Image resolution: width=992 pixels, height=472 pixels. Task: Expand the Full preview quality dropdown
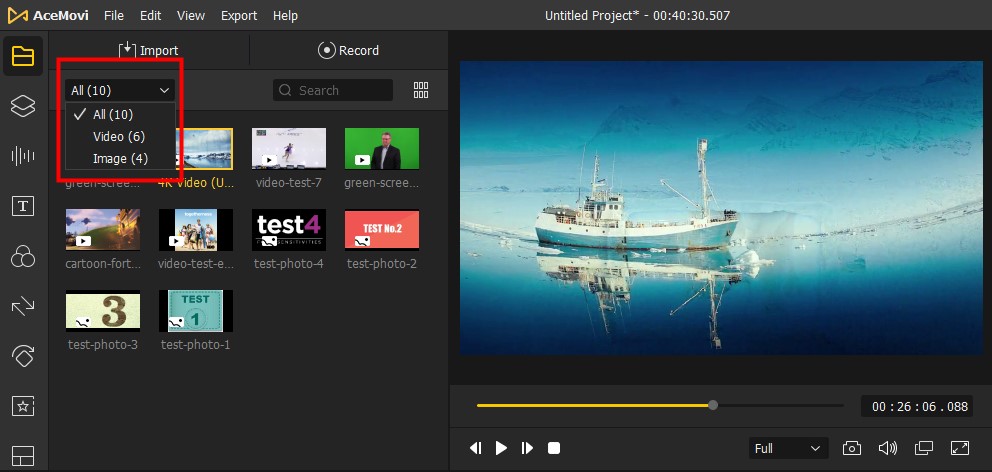[788, 448]
